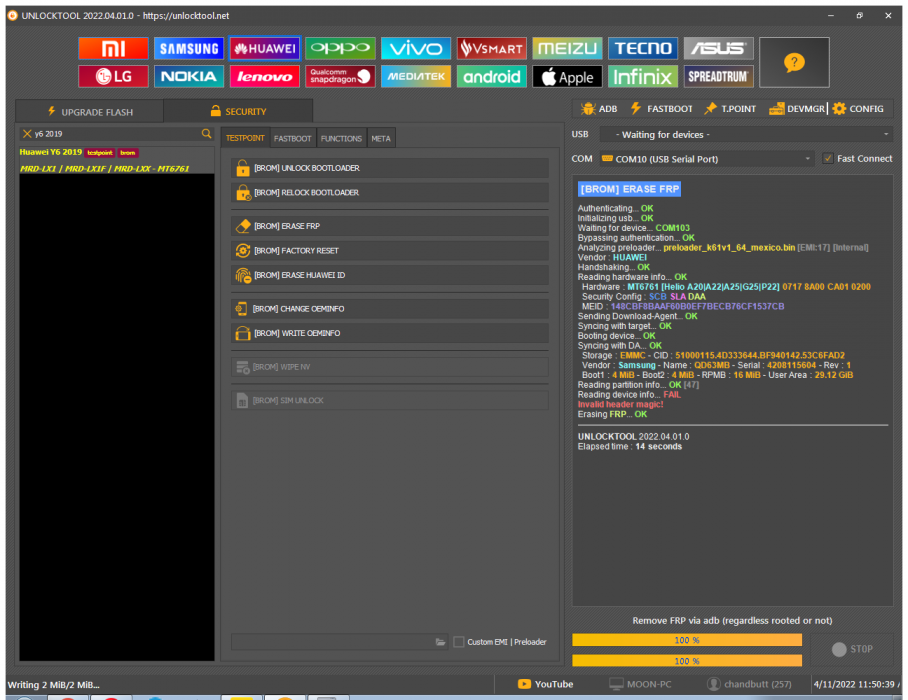Click the Invalid header magic! error line
Screen dimensions: 908x700
pyautogui.click(x=620, y=404)
